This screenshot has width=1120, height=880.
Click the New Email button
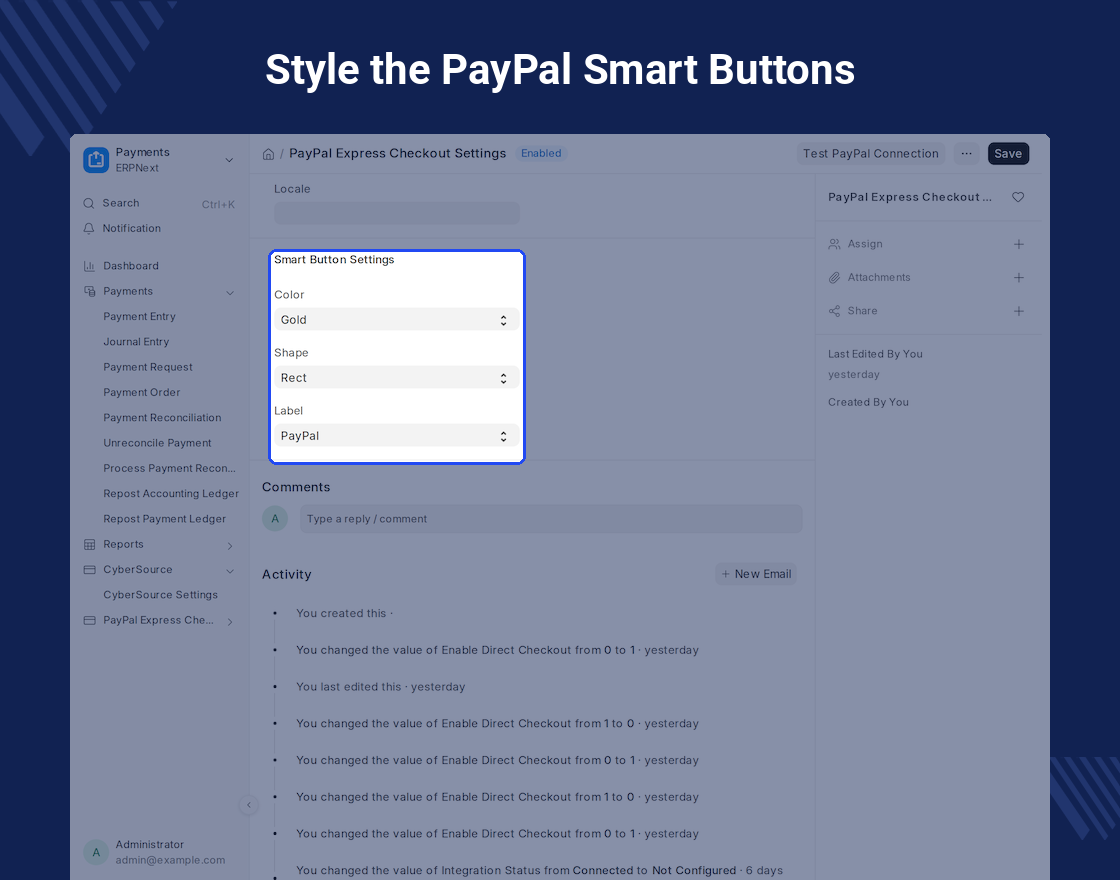coord(756,574)
